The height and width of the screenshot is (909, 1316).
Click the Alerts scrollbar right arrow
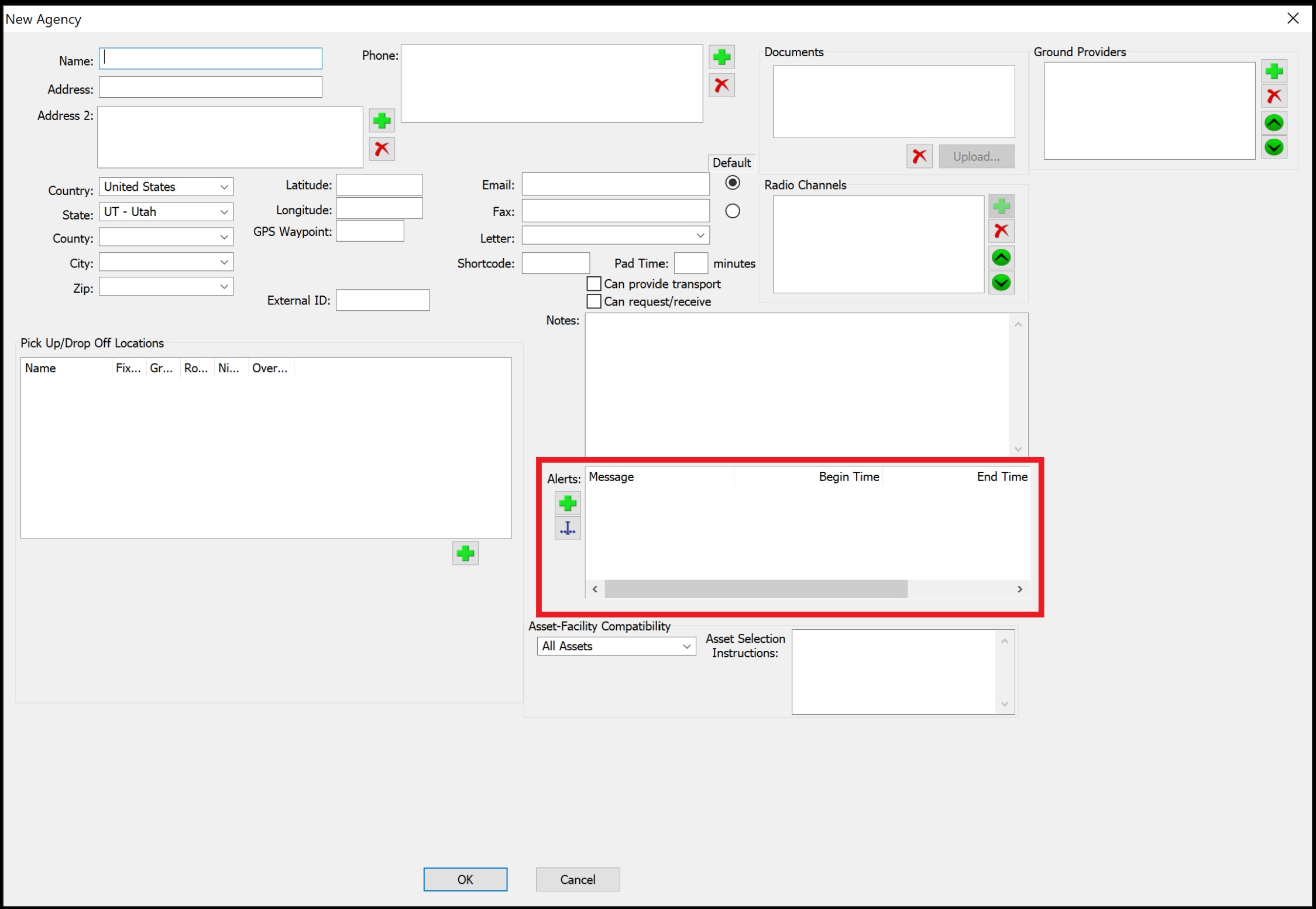[1020, 589]
